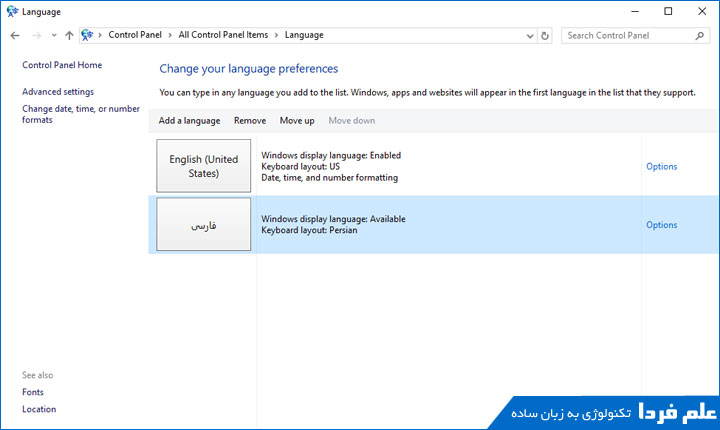Select the English (United States) language tile
Screen dimensions: 720x430
pos(204,166)
